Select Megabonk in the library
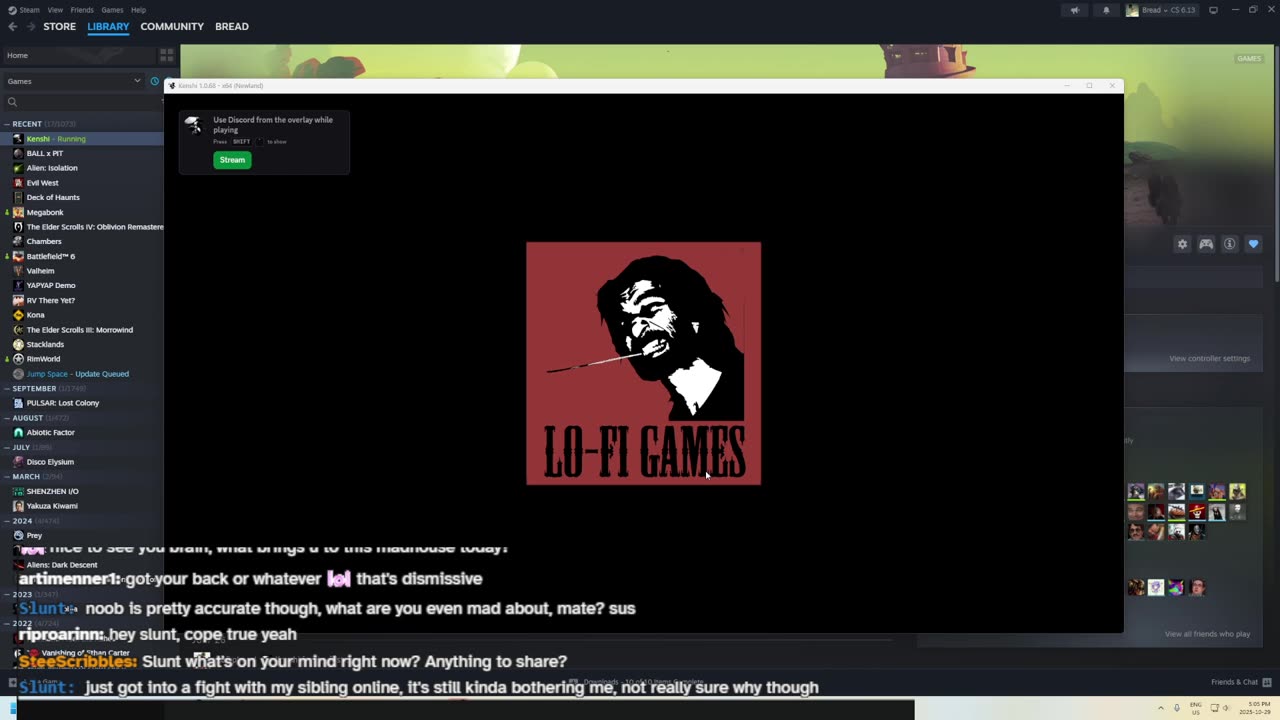1280x720 pixels. [82, 212]
